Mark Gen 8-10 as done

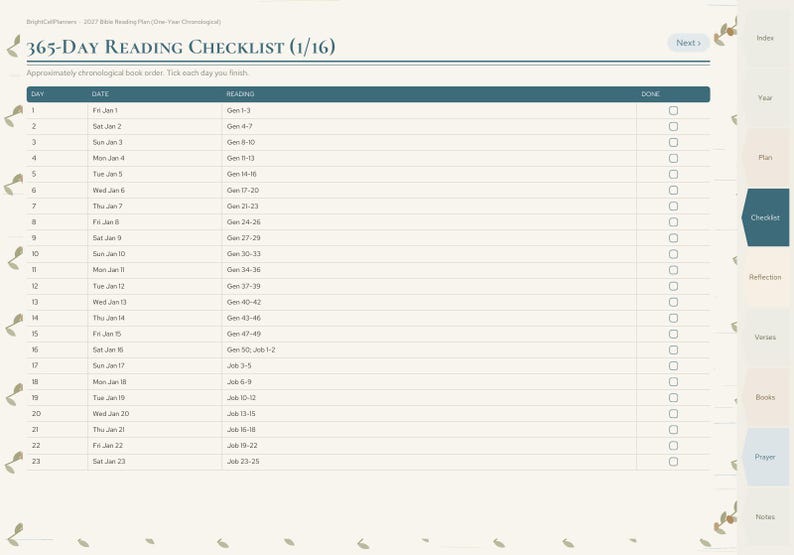[673, 142]
